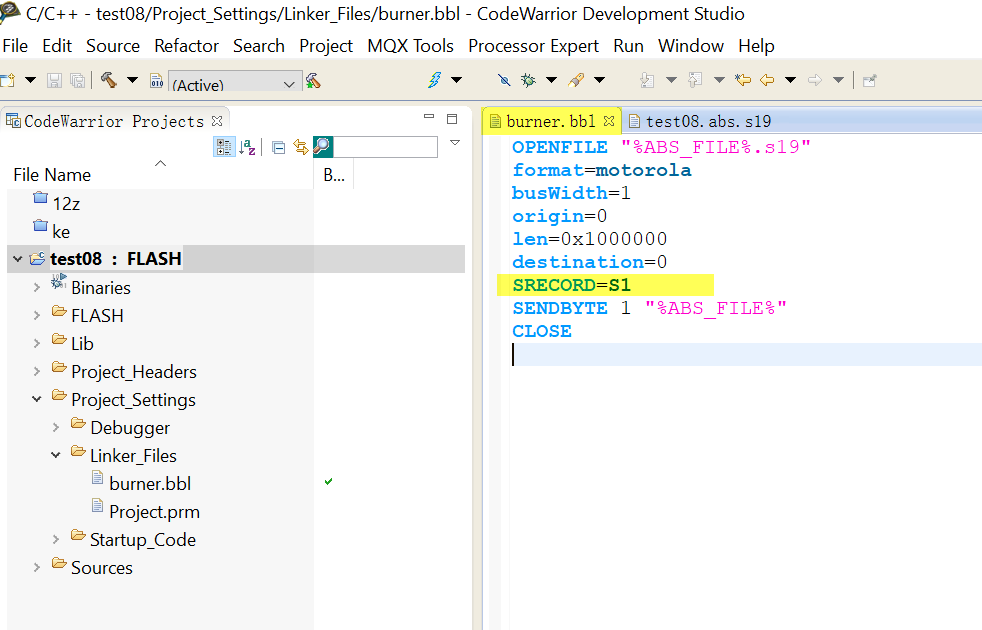
Task: Click the Last Edit Location icon
Action: [x=743, y=80]
